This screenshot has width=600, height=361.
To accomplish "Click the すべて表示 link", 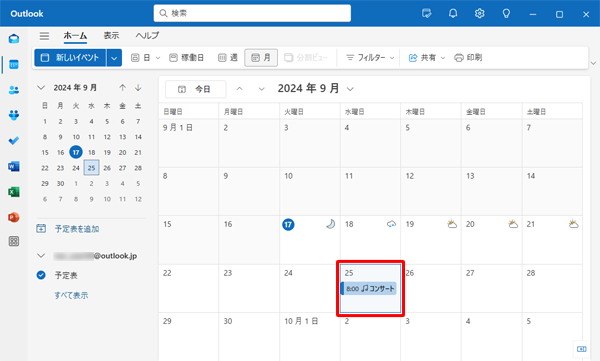I will [71, 295].
